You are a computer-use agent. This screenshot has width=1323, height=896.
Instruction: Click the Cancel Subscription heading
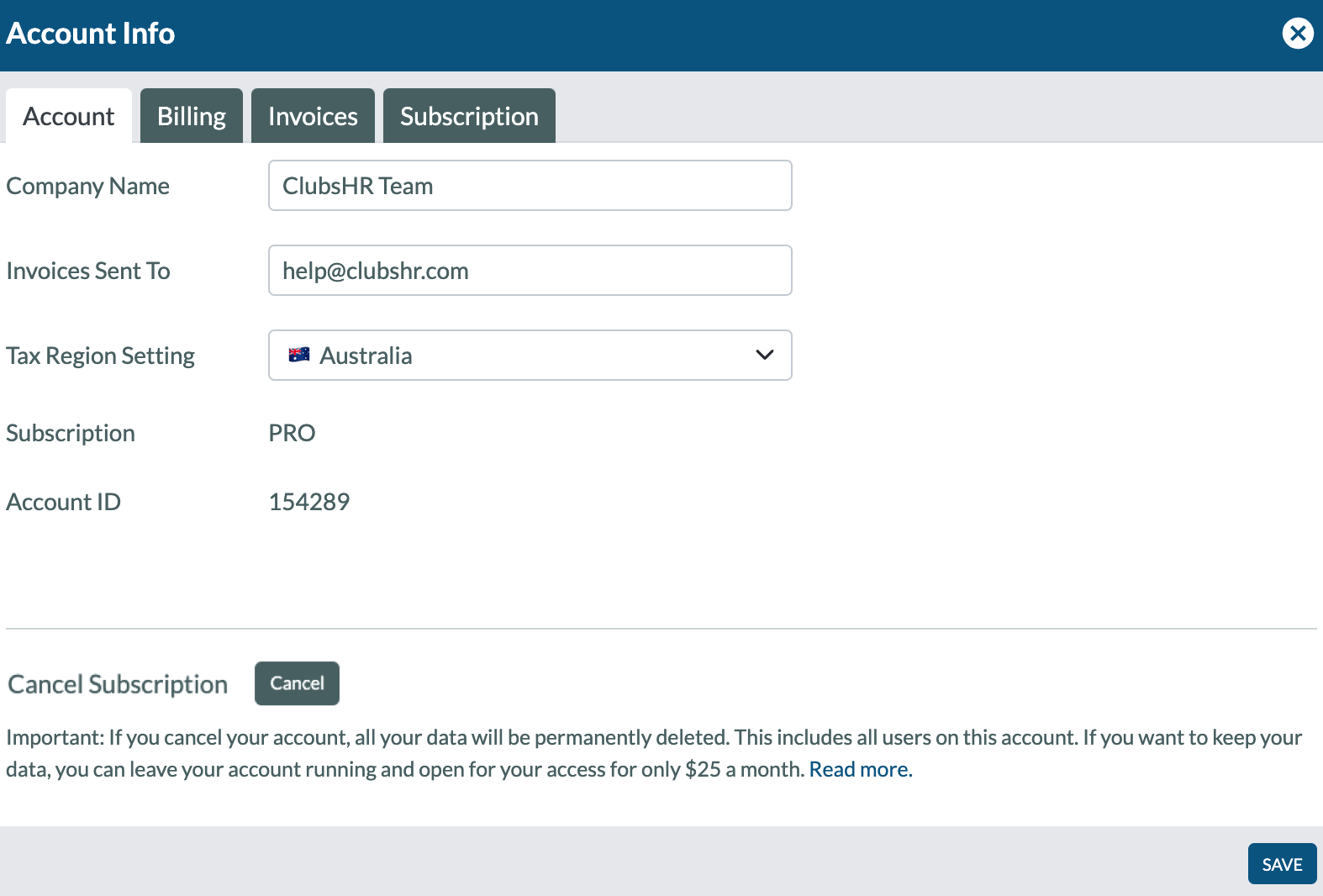click(118, 684)
